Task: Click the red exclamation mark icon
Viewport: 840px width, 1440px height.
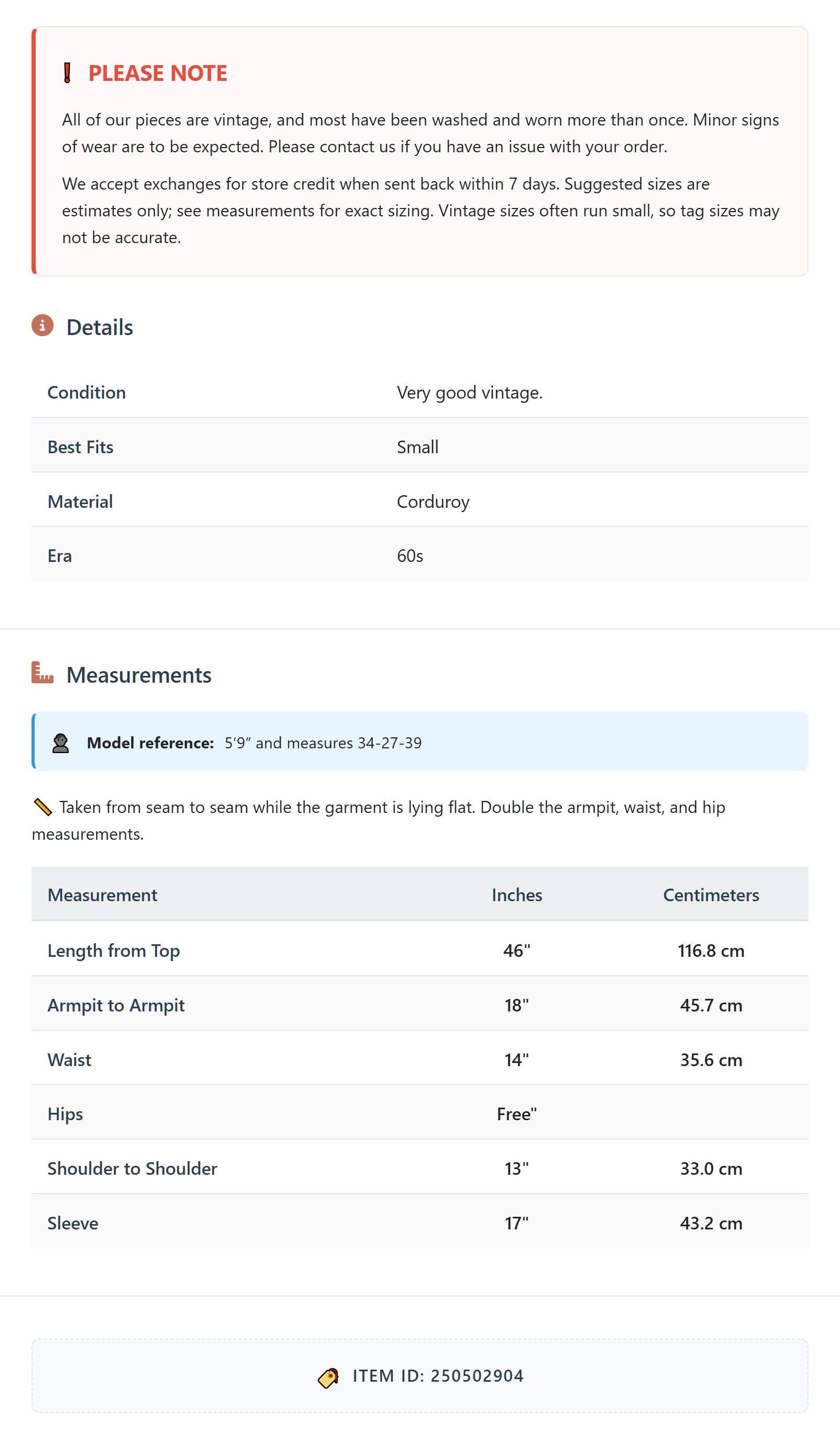Action: (67, 73)
